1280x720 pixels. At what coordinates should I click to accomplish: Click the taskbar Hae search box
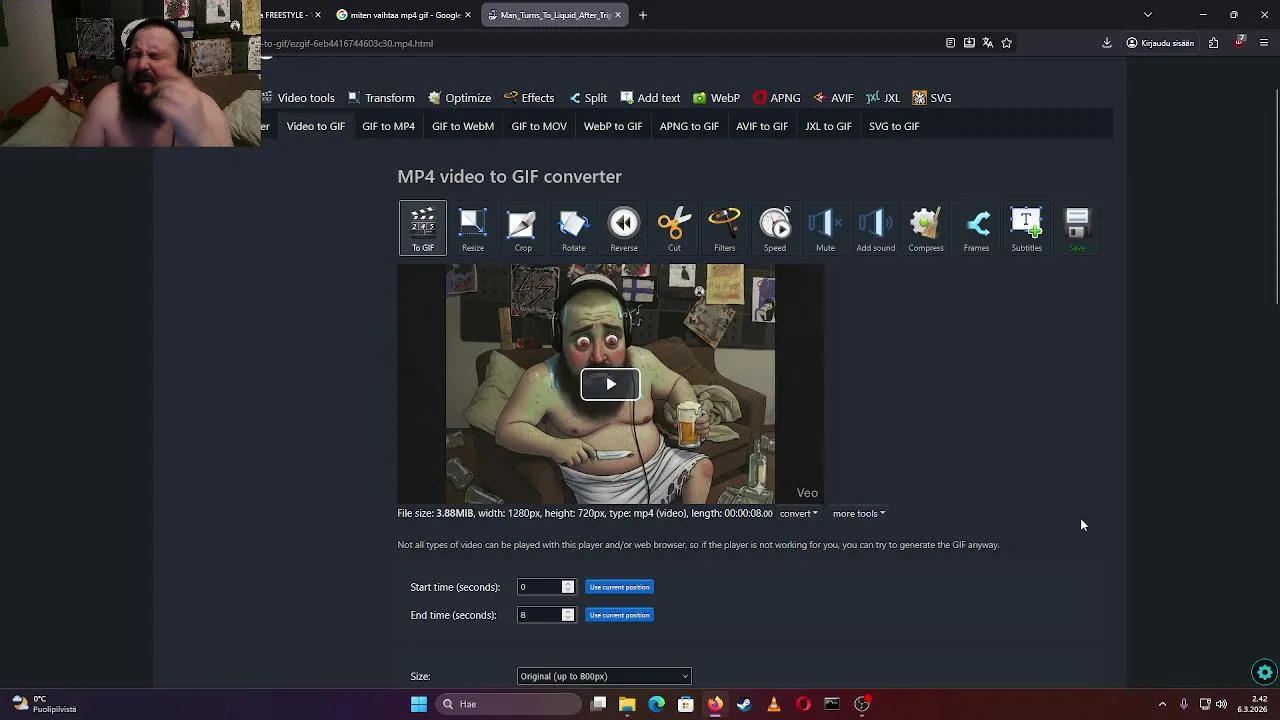508,704
